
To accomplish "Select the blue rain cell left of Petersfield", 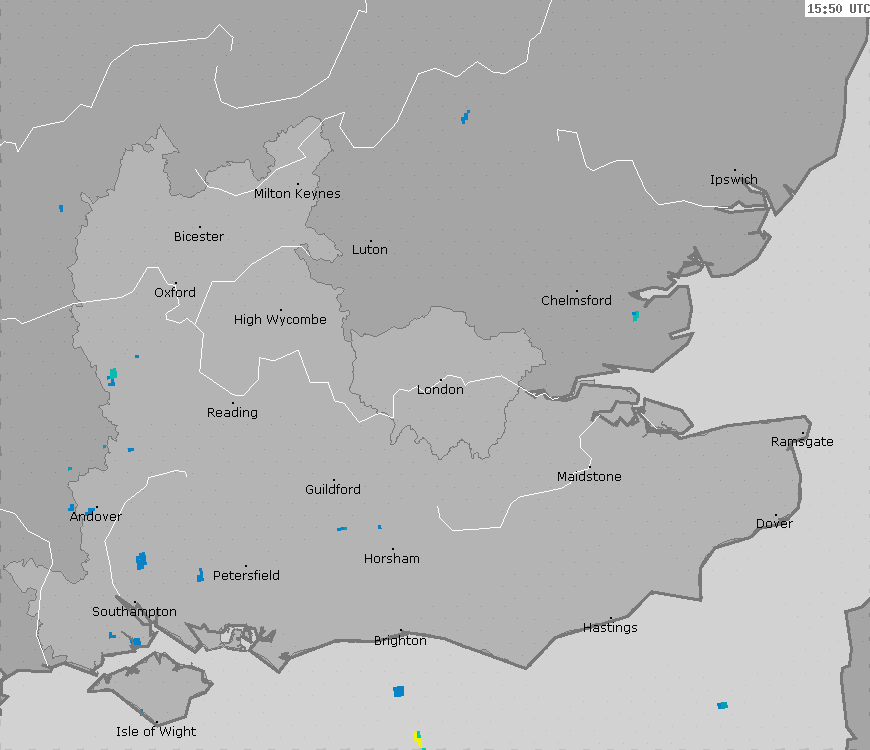I will tap(200, 575).
